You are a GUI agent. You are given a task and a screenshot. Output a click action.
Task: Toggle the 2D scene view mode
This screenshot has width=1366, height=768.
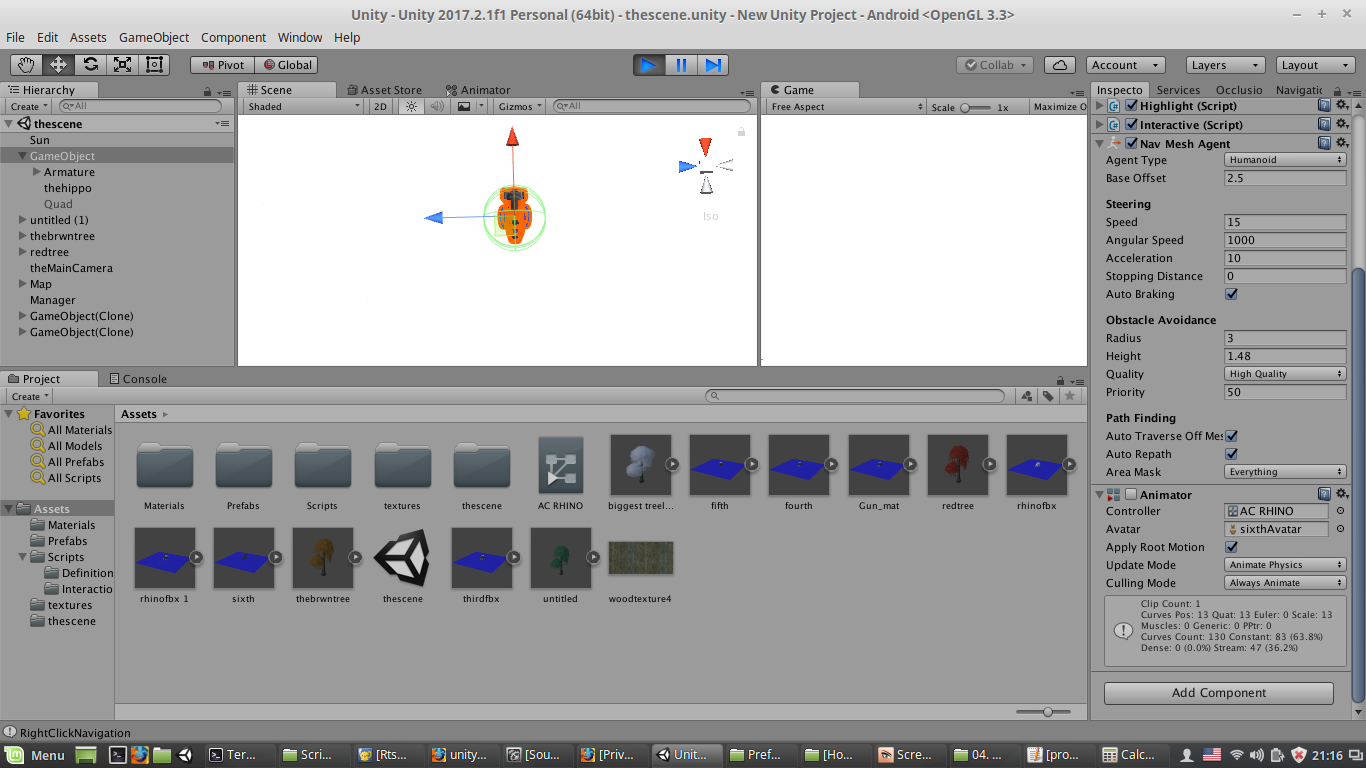click(380, 106)
